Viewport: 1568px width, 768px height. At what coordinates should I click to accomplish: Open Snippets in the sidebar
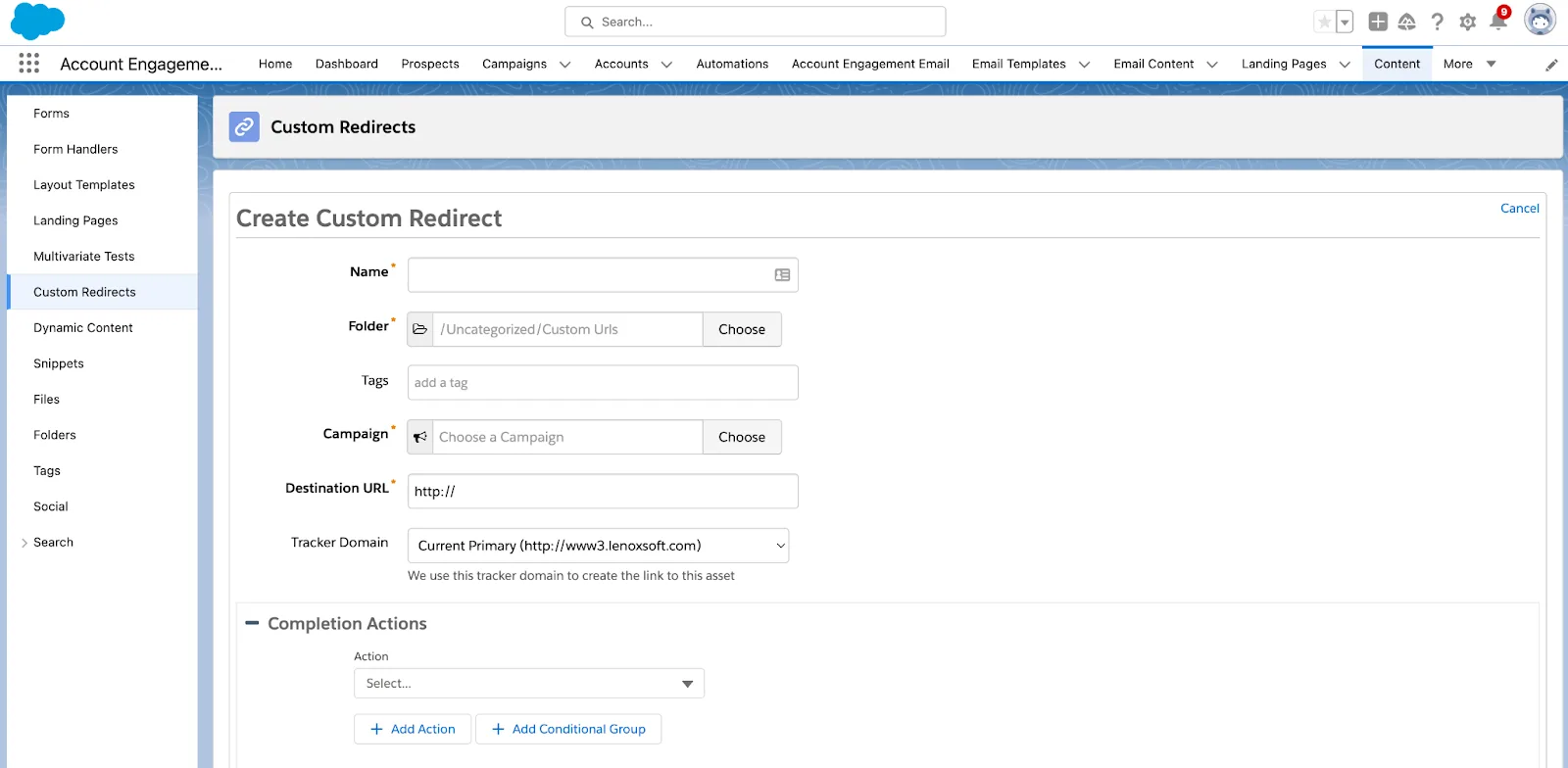pyautogui.click(x=59, y=363)
